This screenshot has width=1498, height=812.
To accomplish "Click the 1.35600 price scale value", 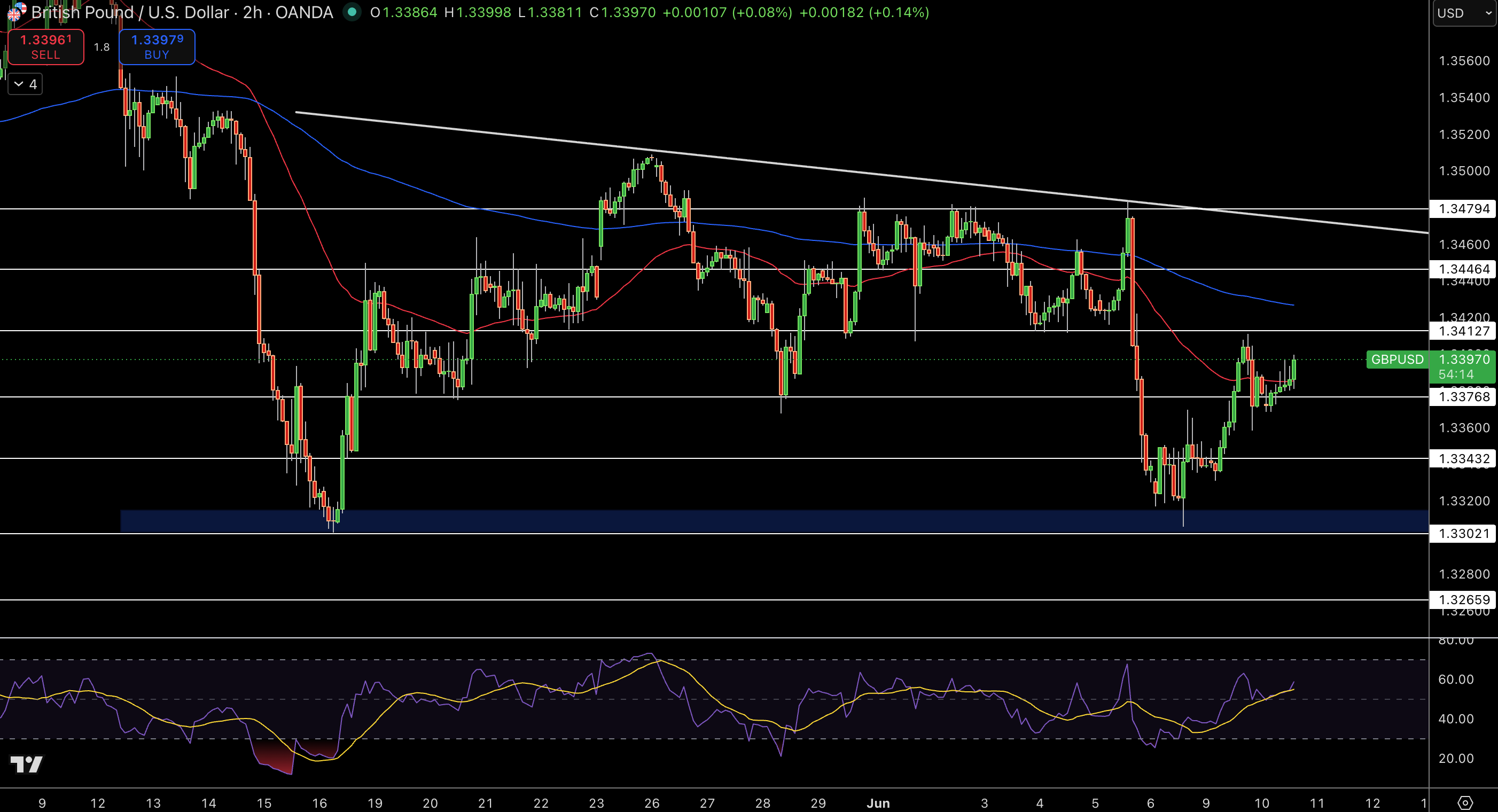I will (1464, 61).
